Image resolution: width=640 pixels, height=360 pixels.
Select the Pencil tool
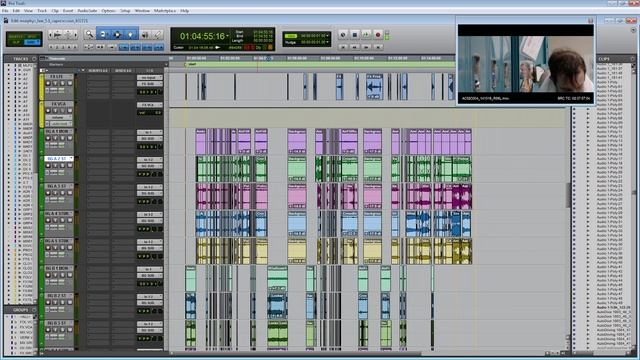coord(158,35)
